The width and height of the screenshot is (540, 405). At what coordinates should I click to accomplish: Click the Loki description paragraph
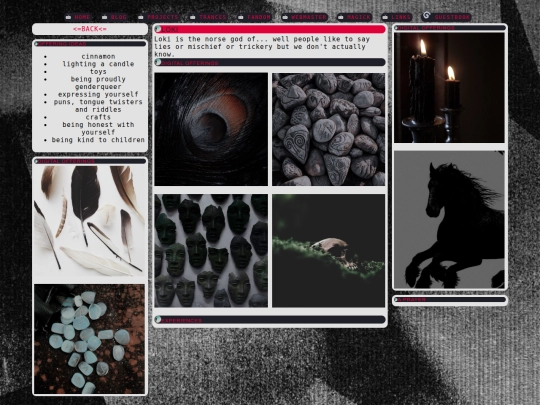[262, 46]
